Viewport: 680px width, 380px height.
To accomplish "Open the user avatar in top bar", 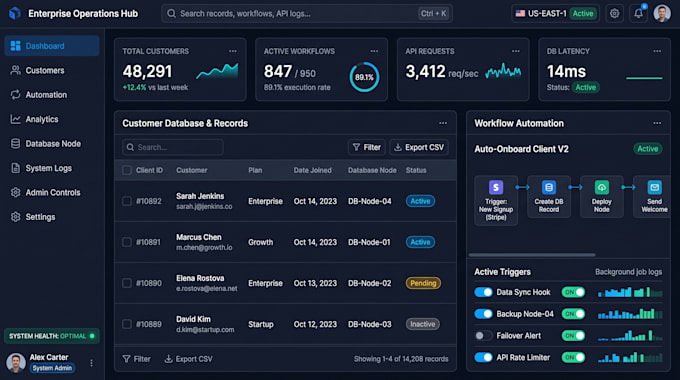I will pos(662,13).
